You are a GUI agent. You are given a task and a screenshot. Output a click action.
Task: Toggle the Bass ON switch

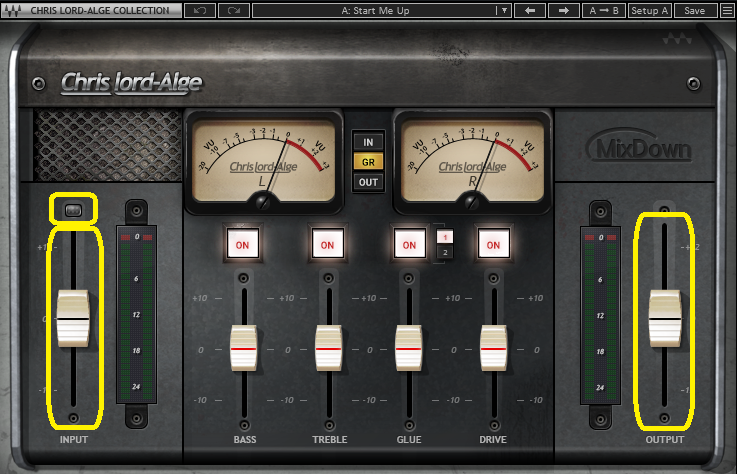click(x=242, y=243)
